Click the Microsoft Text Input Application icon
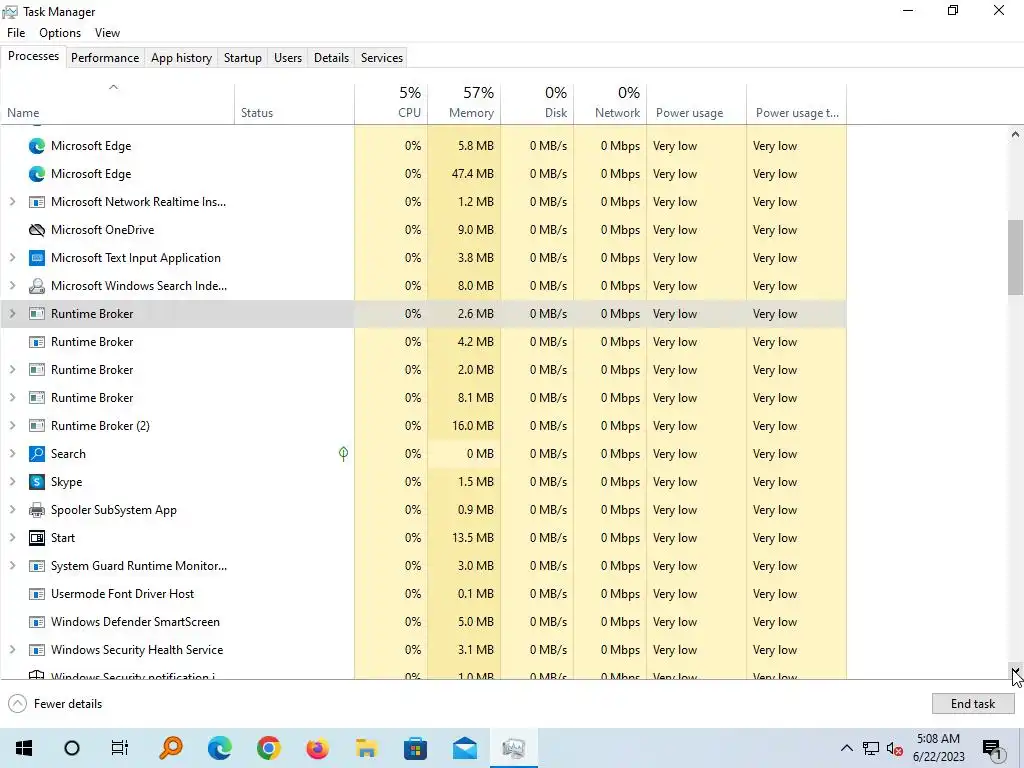Image resolution: width=1024 pixels, height=768 pixels. (37, 258)
